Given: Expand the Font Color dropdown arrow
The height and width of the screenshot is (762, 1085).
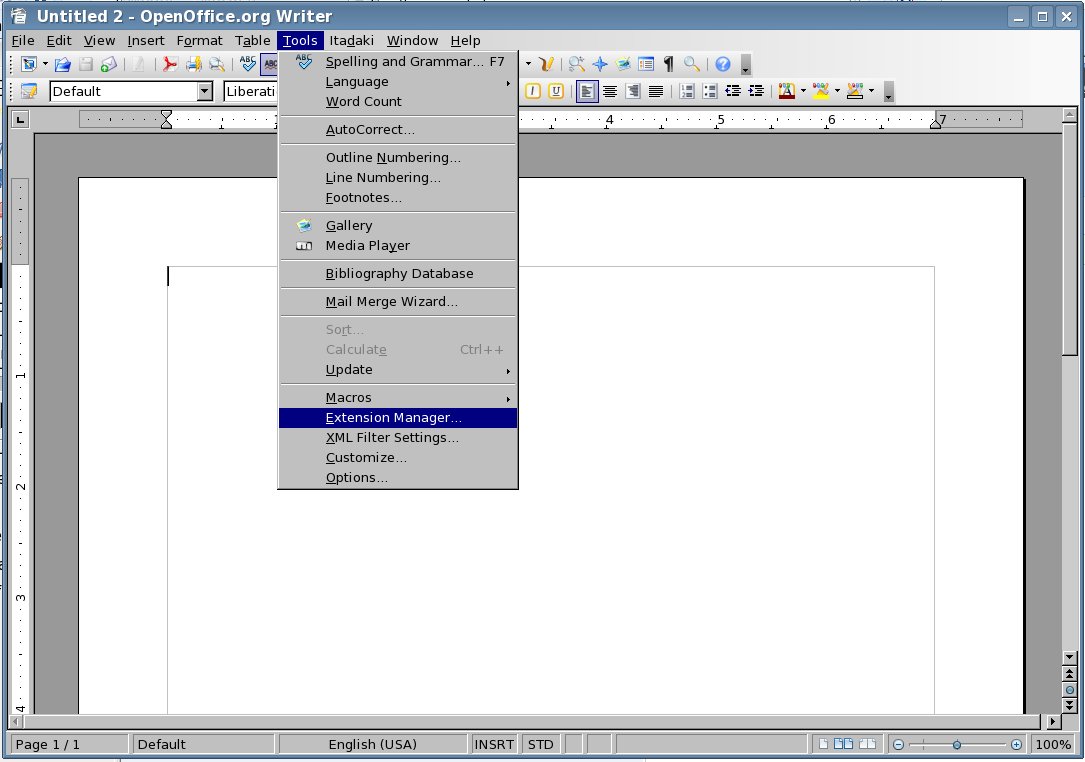Looking at the screenshot, I should coord(803,91).
